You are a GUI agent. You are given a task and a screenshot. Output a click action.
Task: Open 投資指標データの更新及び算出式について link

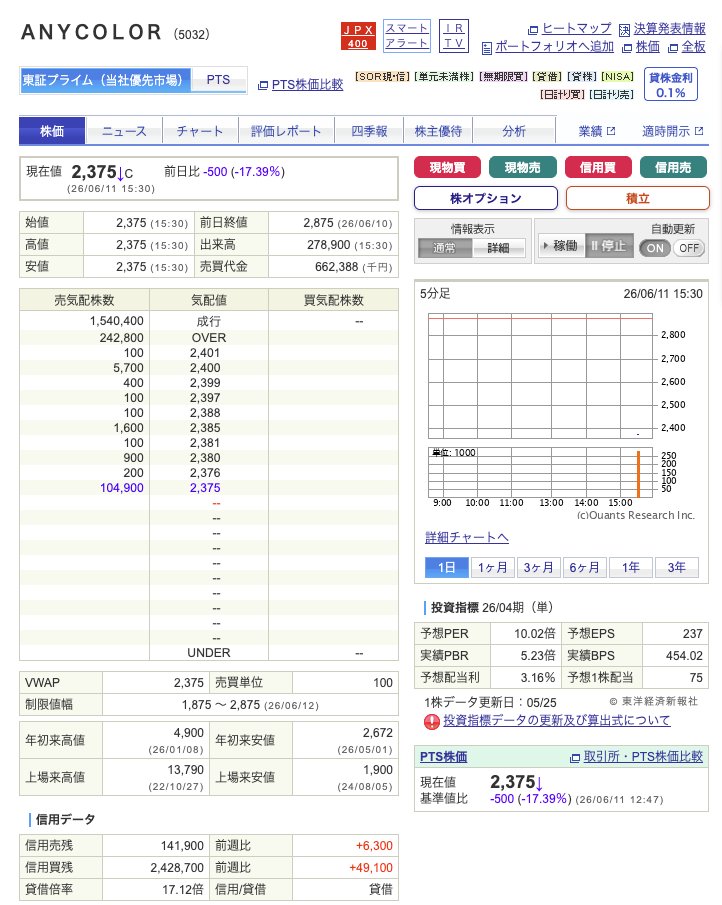tap(557, 720)
